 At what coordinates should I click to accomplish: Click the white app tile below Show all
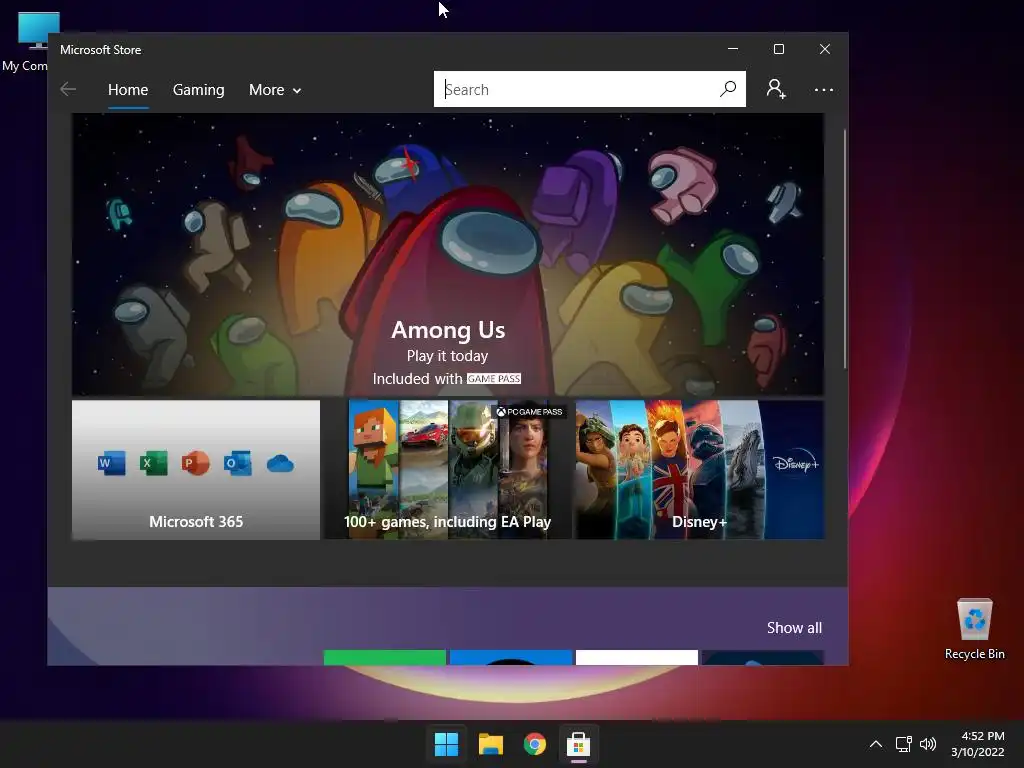click(637, 658)
